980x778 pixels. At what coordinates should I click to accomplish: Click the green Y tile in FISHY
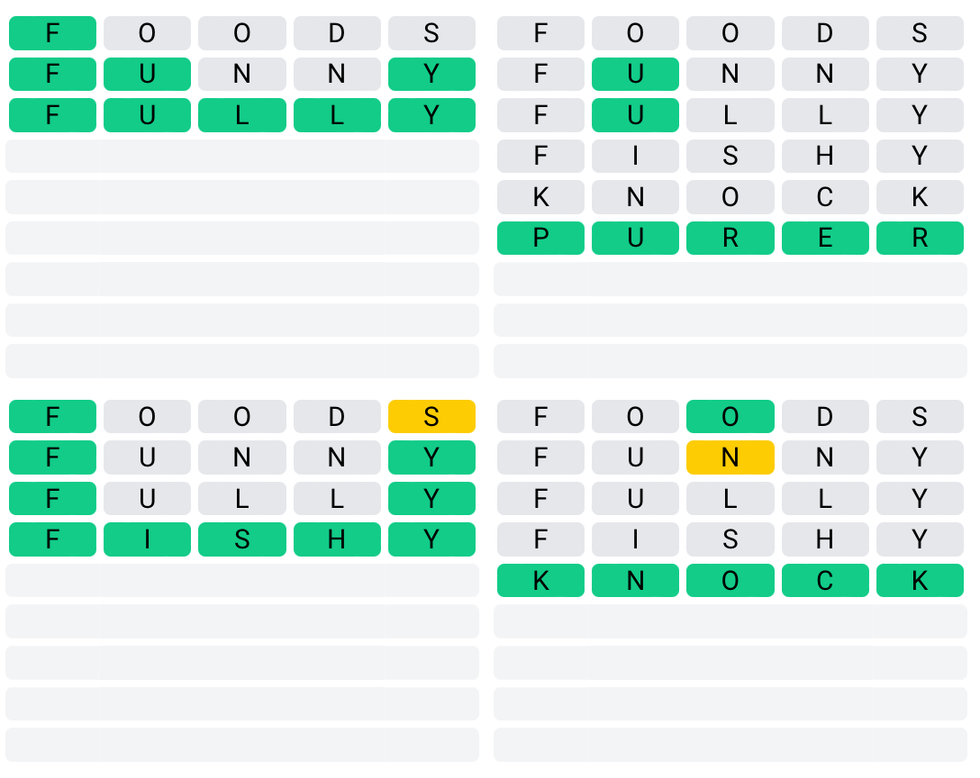431,540
